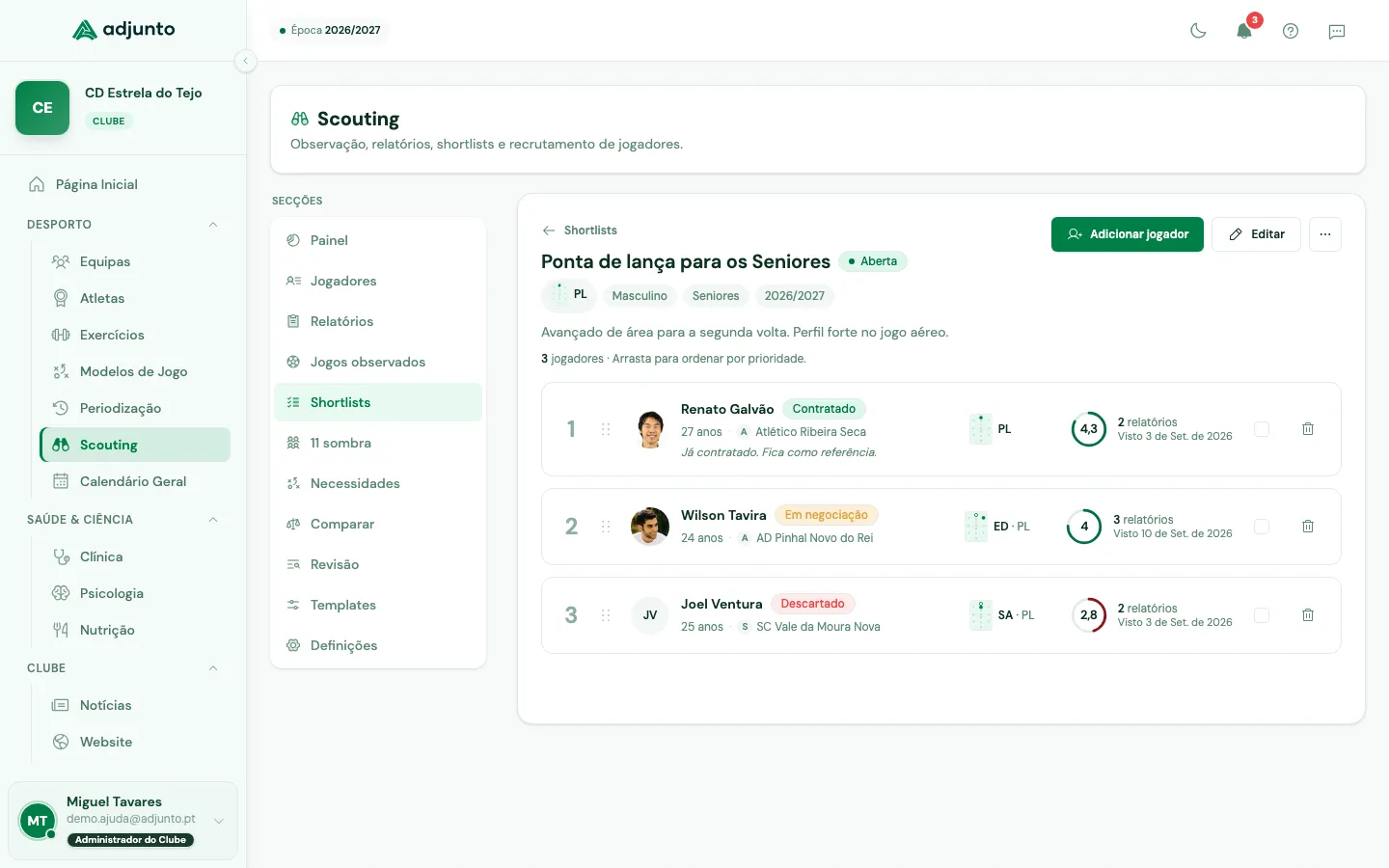
Task: Open Equipas in the sidebar
Action: (x=135, y=261)
